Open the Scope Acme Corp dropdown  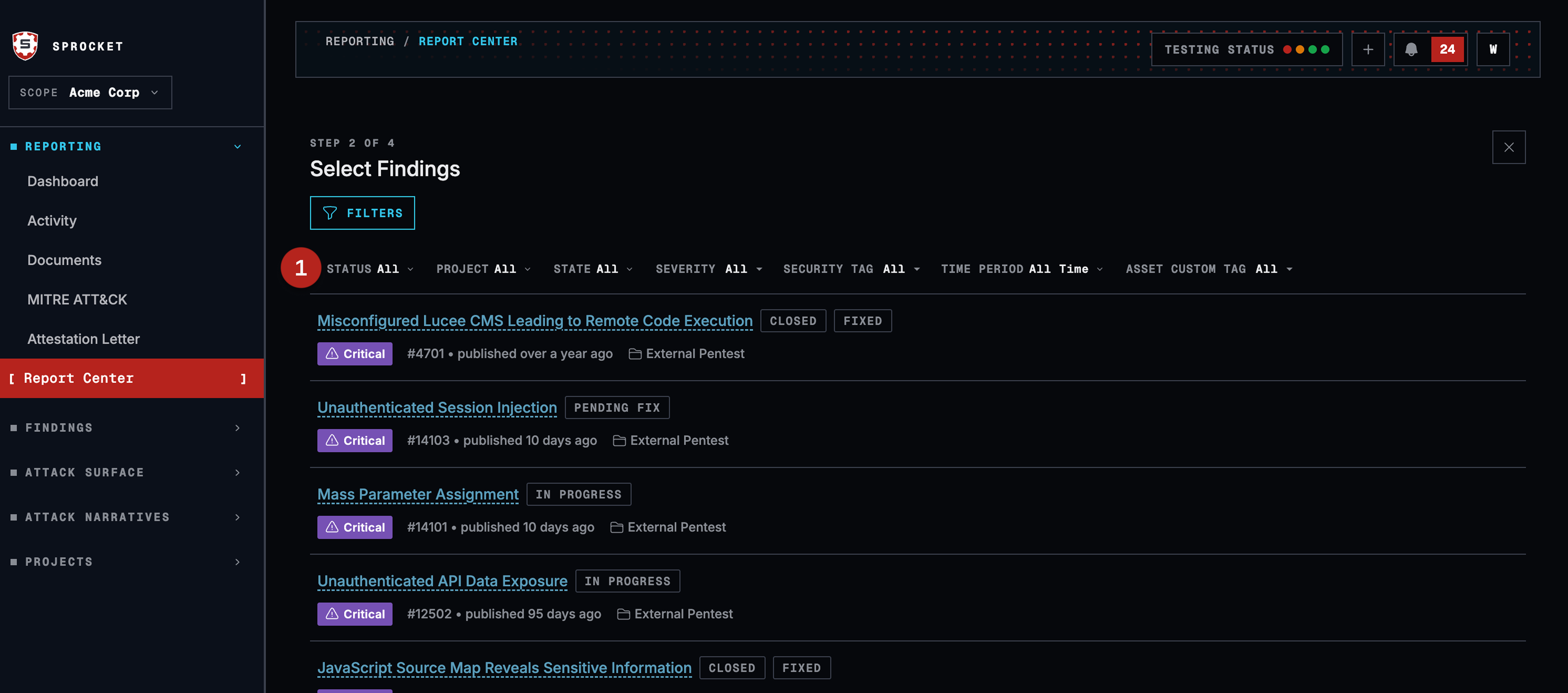pyautogui.click(x=90, y=93)
